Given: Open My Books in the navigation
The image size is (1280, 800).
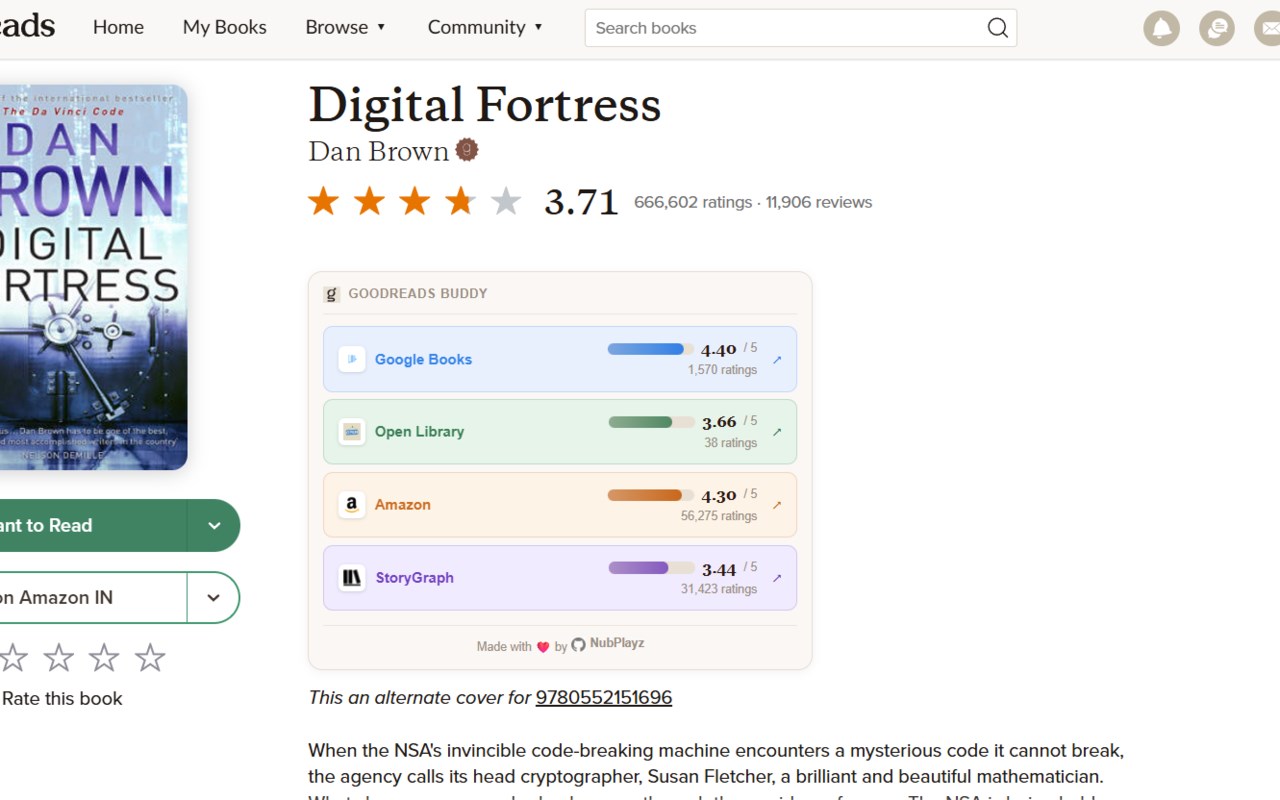Looking at the screenshot, I should (224, 27).
